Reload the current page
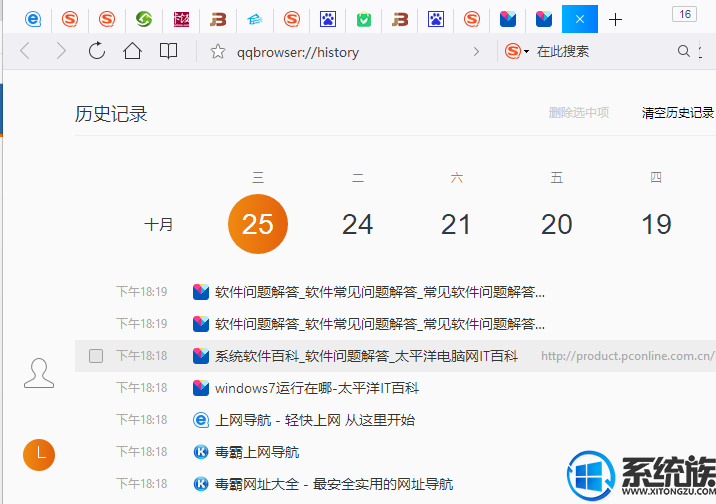The height and width of the screenshot is (504, 716). coord(96,51)
